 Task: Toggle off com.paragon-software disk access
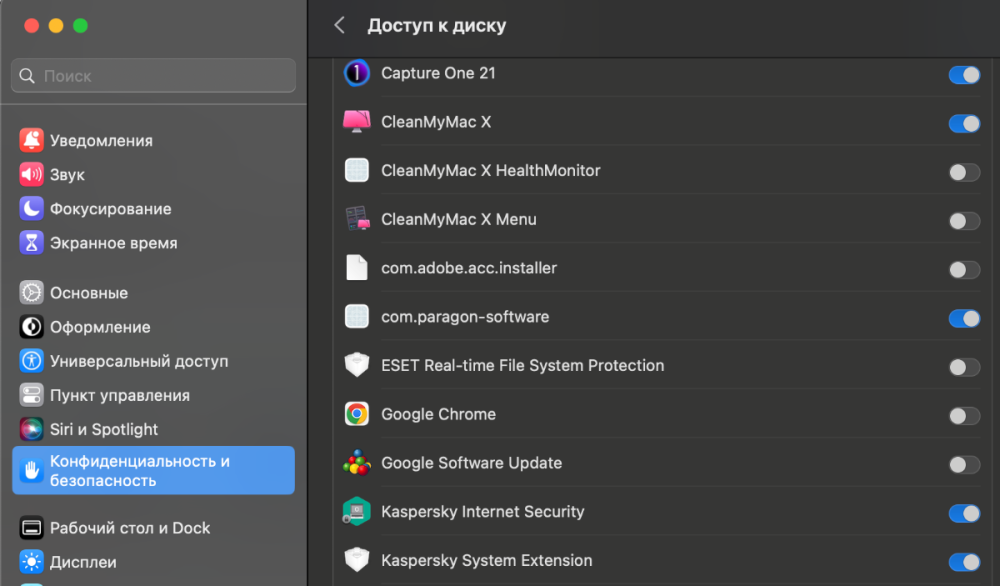964,318
